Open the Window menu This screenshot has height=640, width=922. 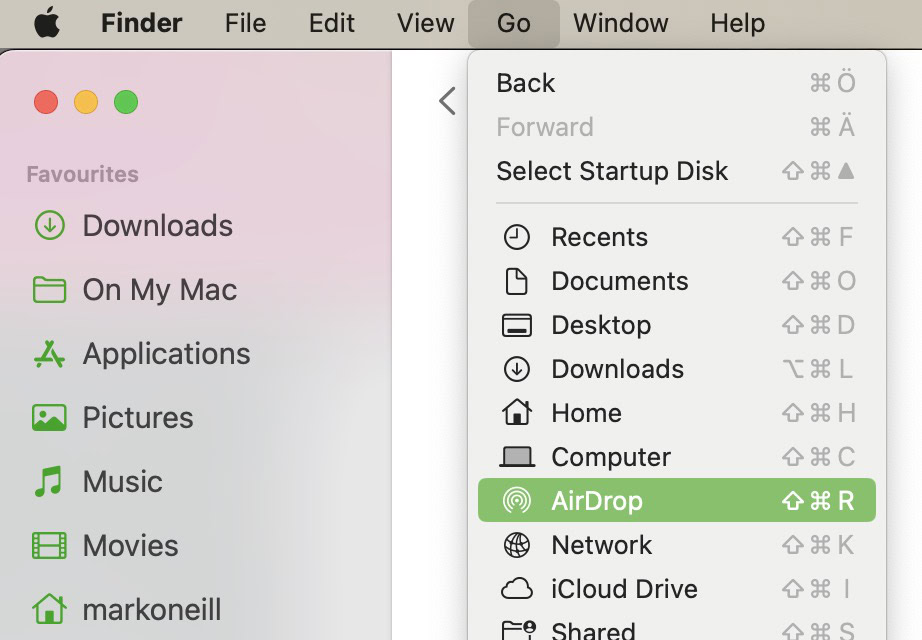[x=620, y=23]
